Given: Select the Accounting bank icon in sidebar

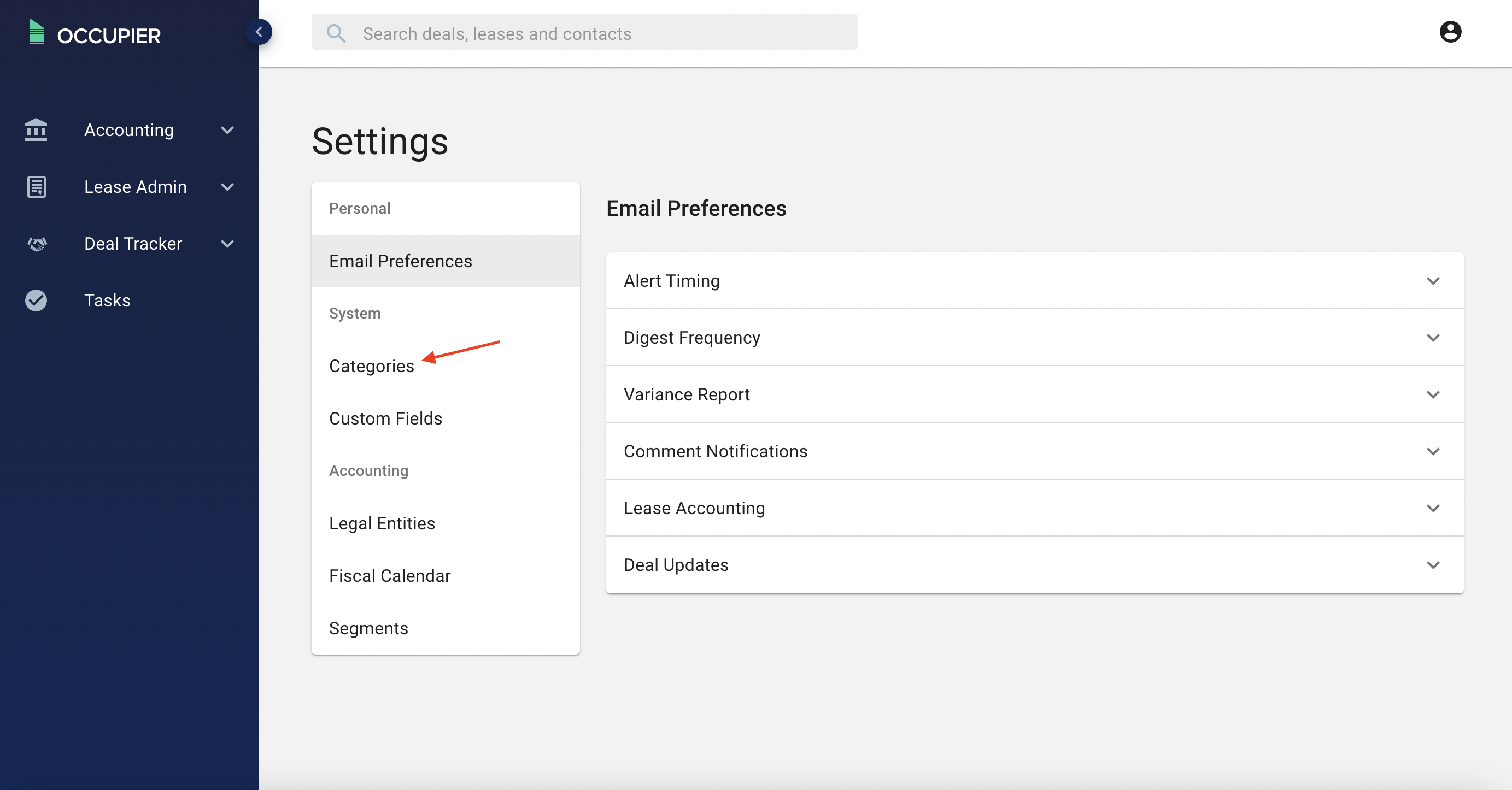Looking at the screenshot, I should coord(36,129).
